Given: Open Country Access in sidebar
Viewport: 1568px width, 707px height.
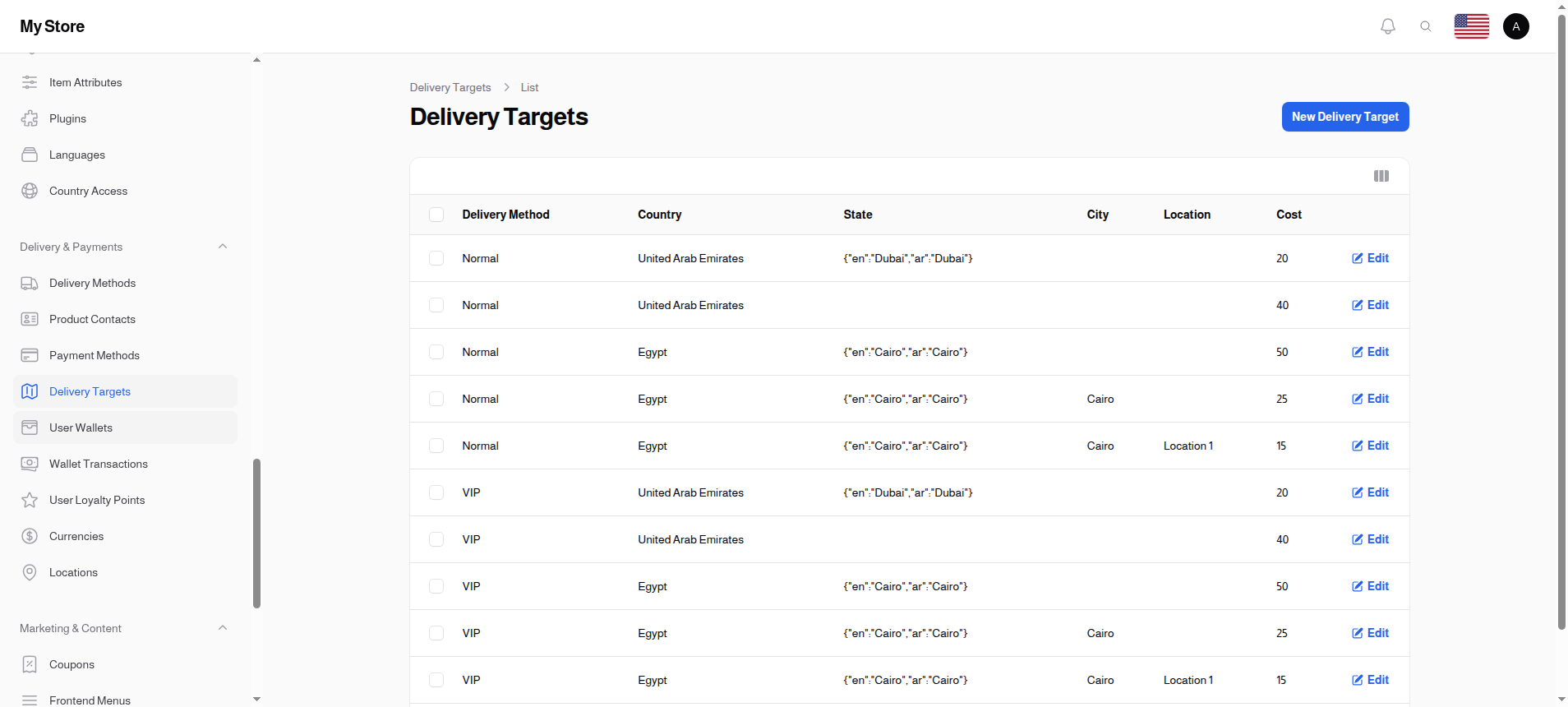Looking at the screenshot, I should (125, 191).
